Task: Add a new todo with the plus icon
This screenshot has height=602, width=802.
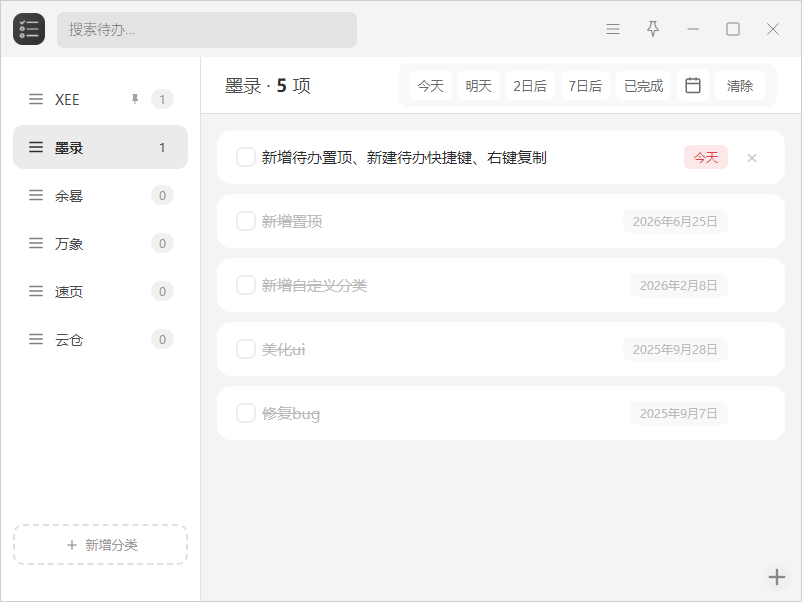Action: [776, 577]
